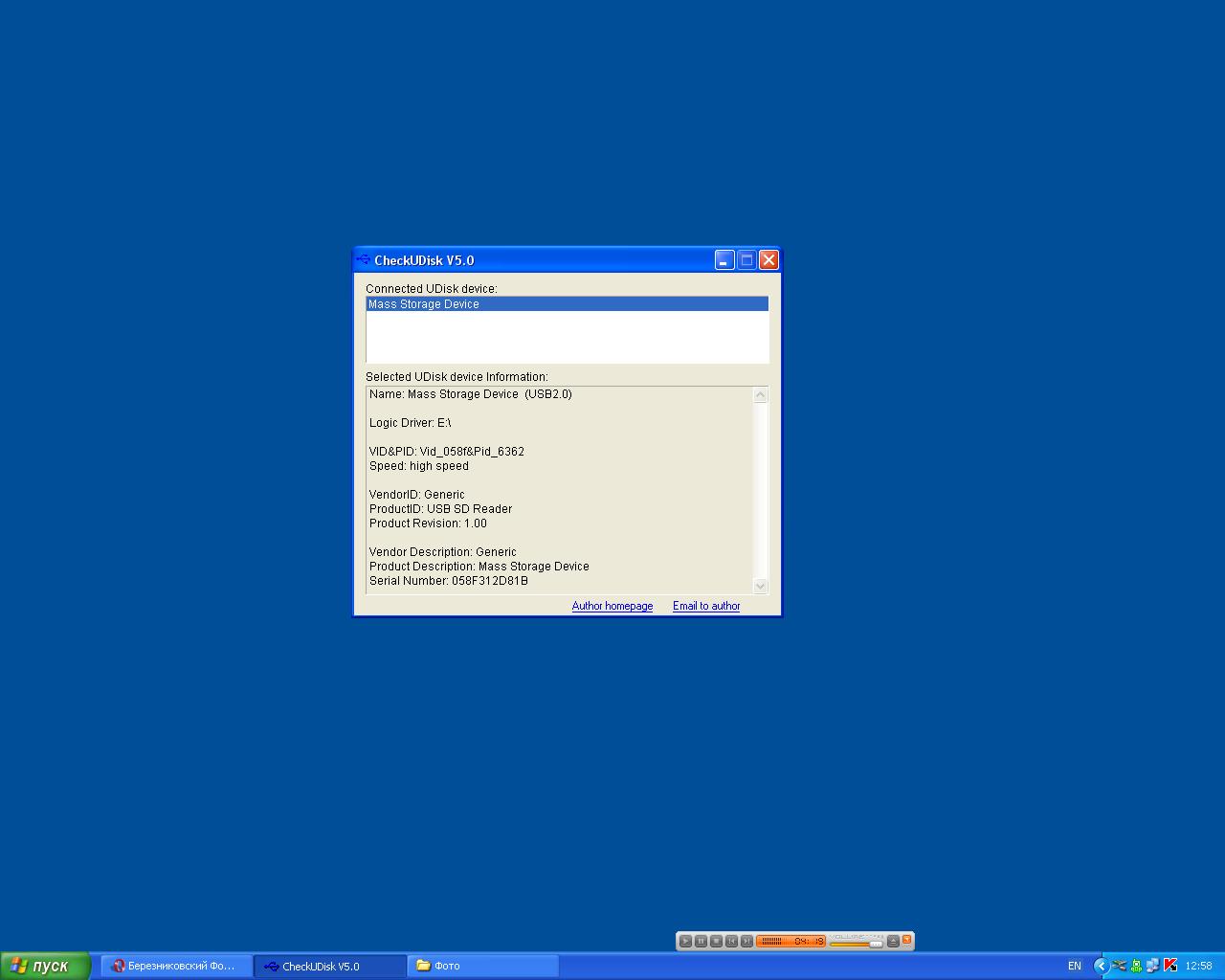
Task: Open the пуск Start menu
Action: coord(44,966)
